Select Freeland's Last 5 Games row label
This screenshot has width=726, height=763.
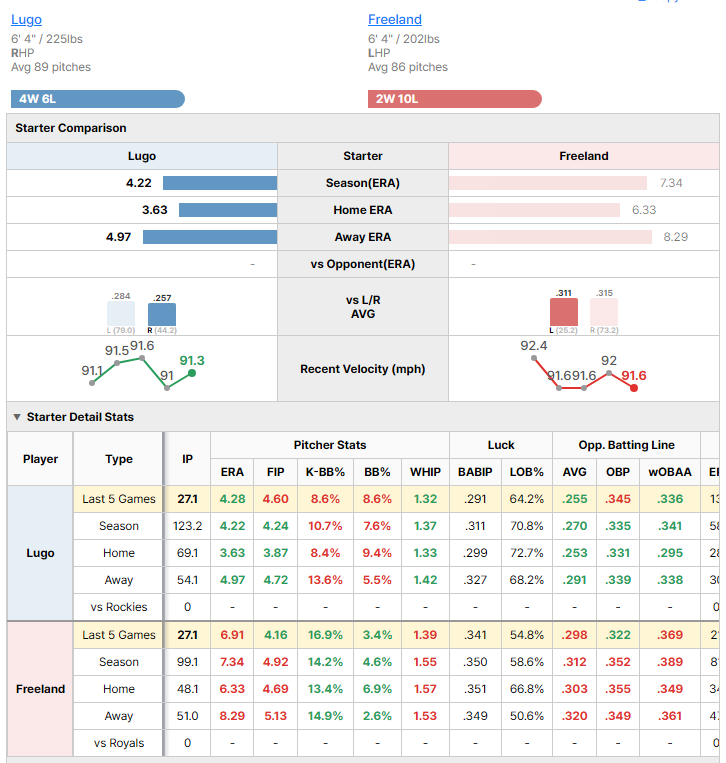coord(119,635)
